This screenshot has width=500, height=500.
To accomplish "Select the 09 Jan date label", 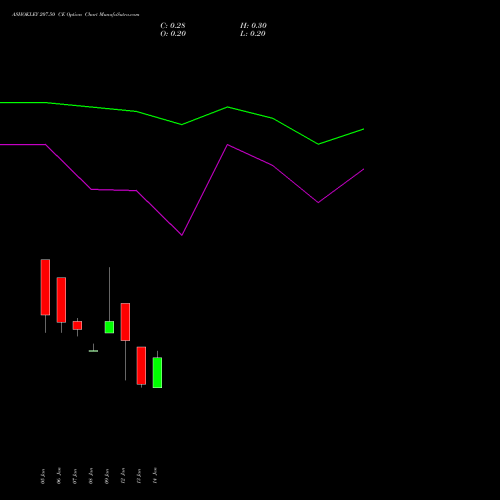I will pyautogui.click(x=107, y=476).
